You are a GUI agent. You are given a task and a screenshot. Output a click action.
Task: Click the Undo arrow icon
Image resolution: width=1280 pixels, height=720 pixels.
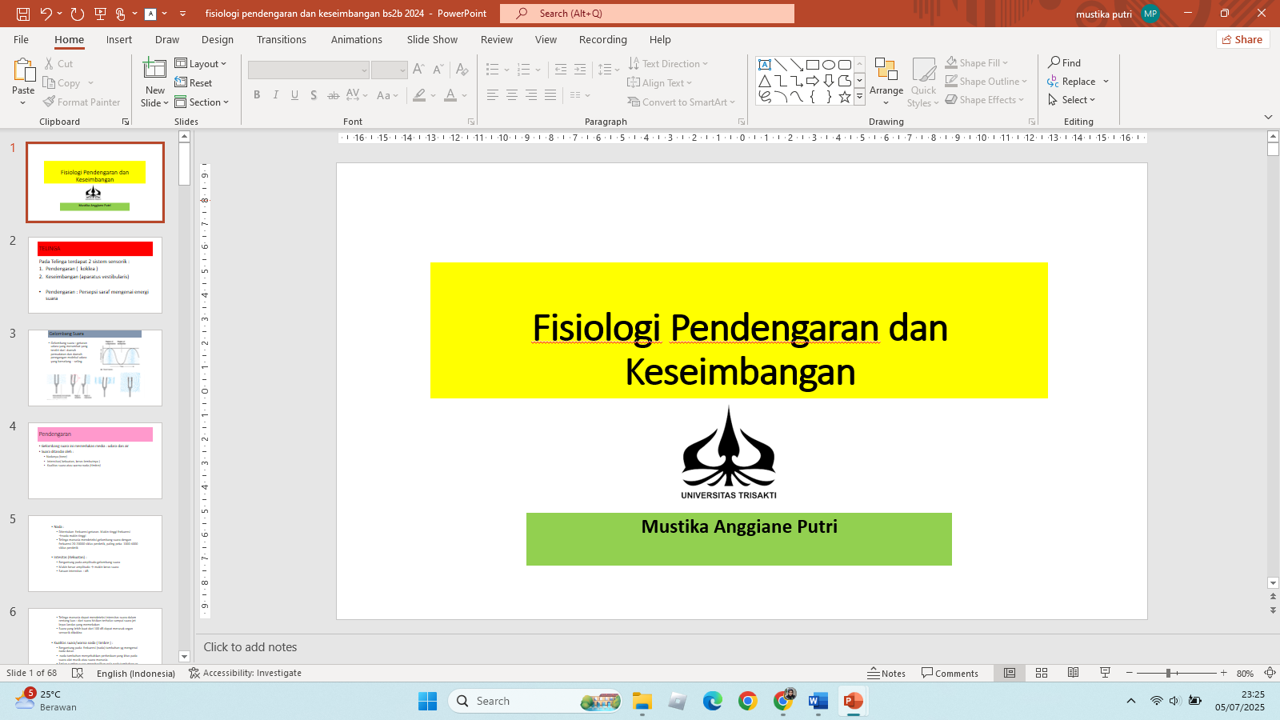pos(46,14)
